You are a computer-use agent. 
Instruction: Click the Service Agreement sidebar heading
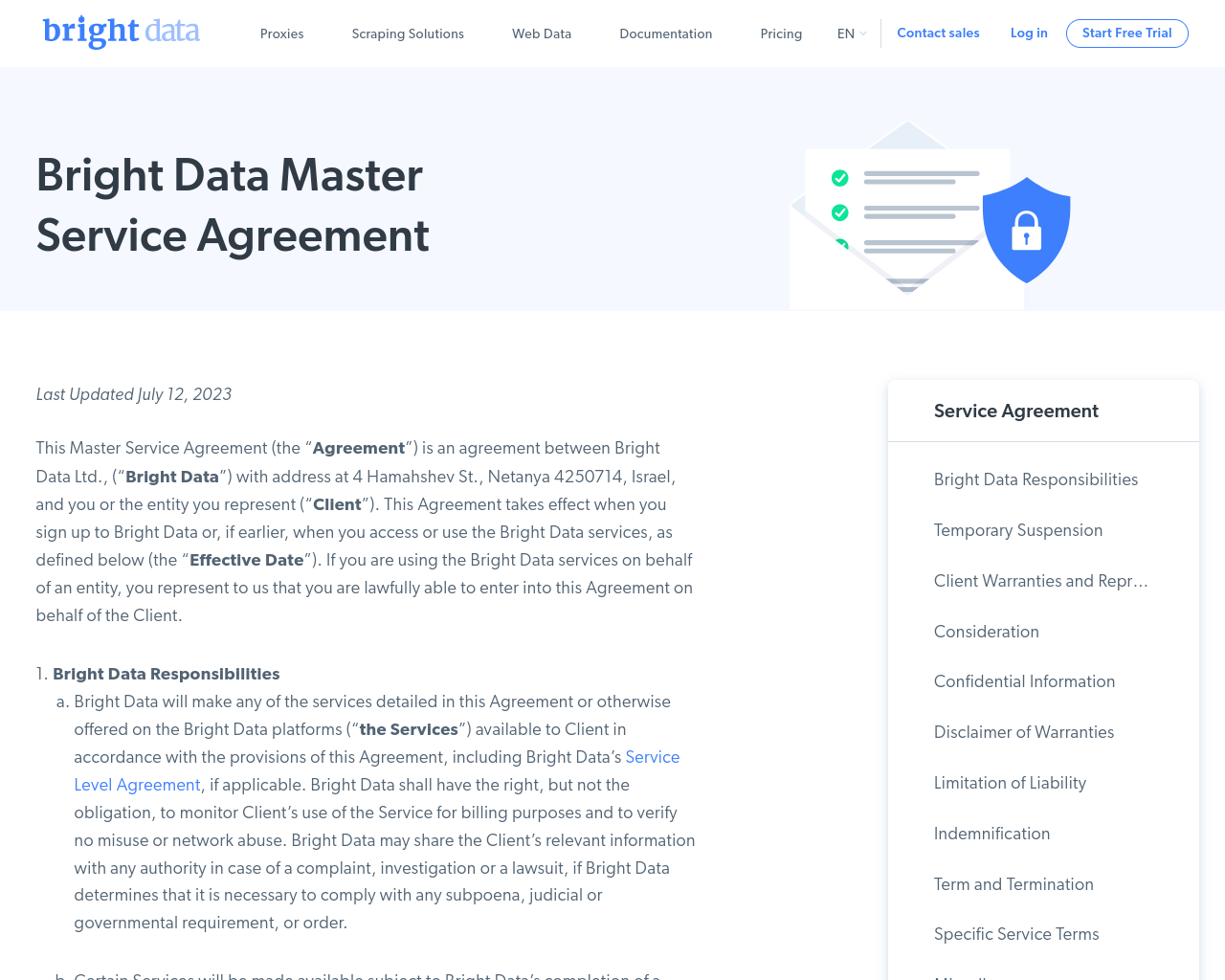point(1015,411)
